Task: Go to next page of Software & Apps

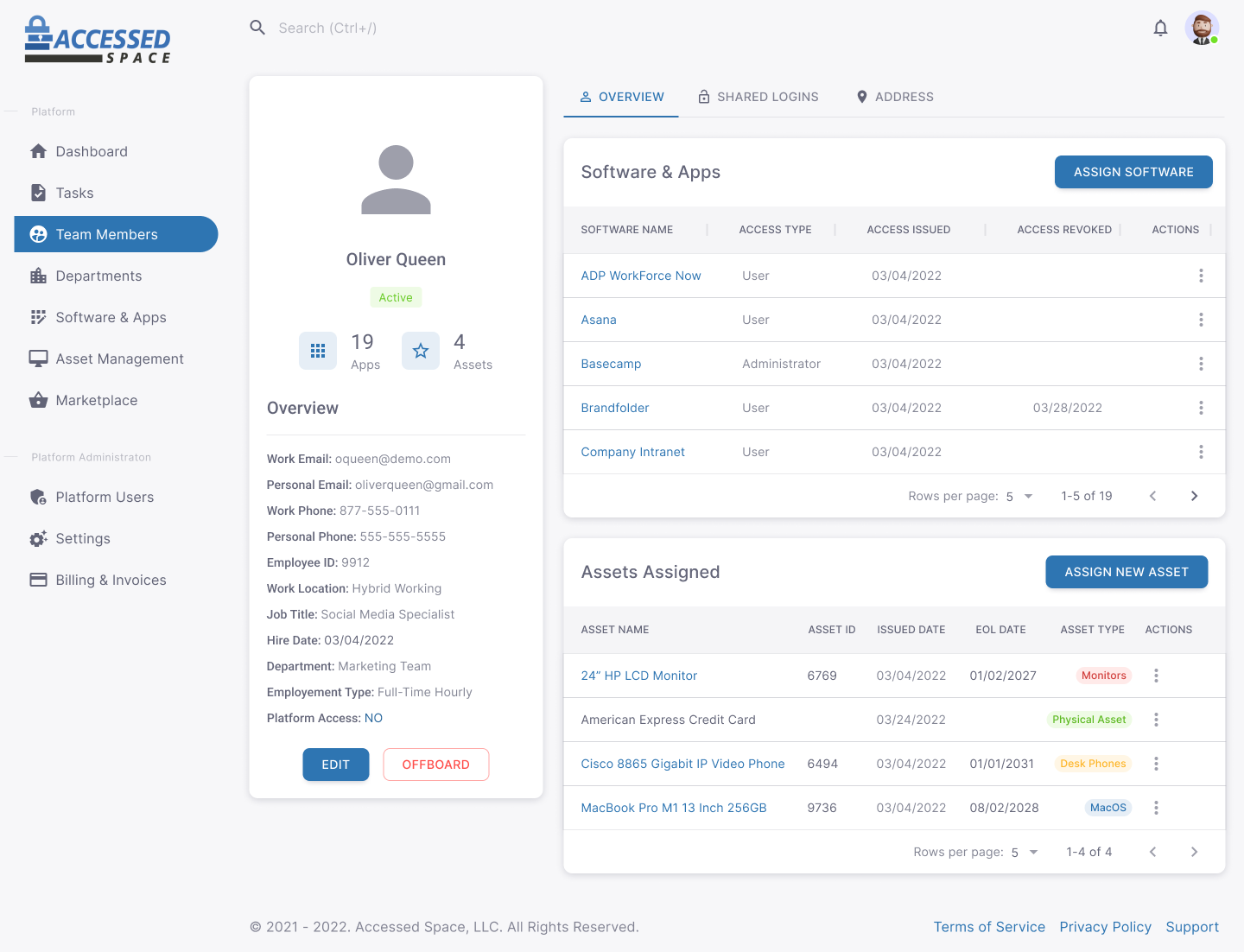Action: pyautogui.click(x=1194, y=496)
